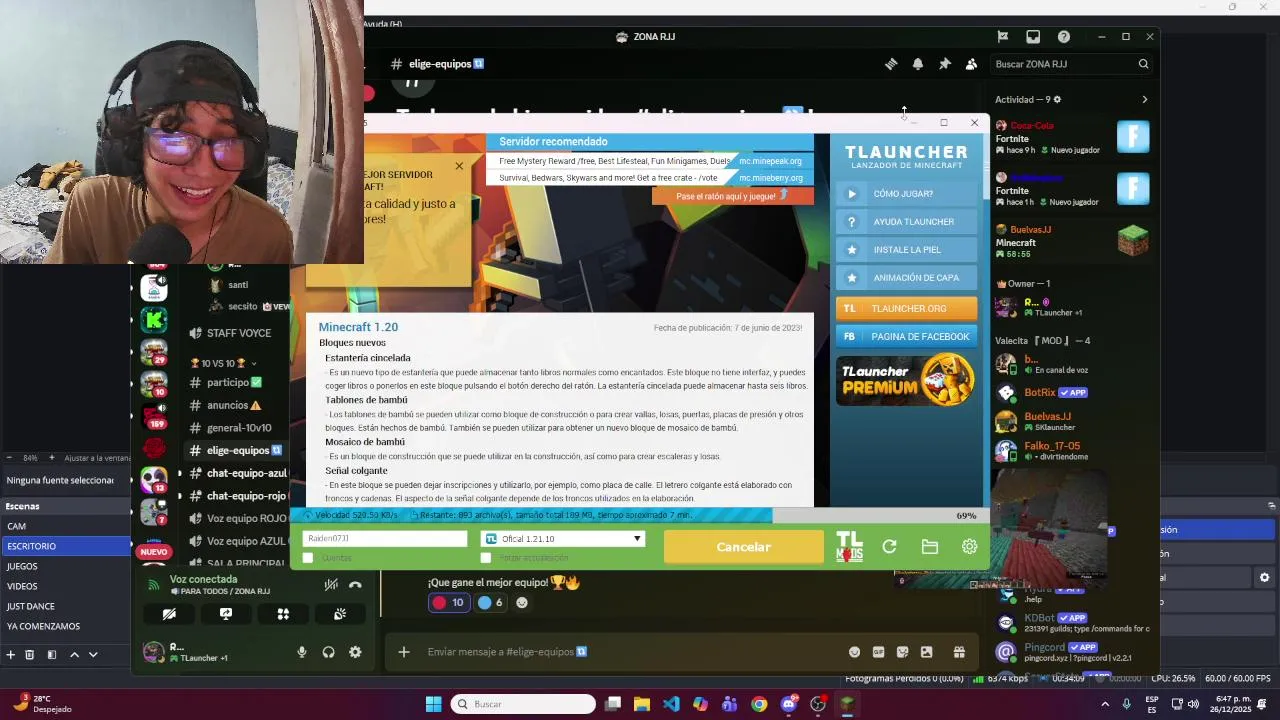Toggle red circle reaction 10
The width and height of the screenshot is (1280, 720).
click(x=448, y=602)
